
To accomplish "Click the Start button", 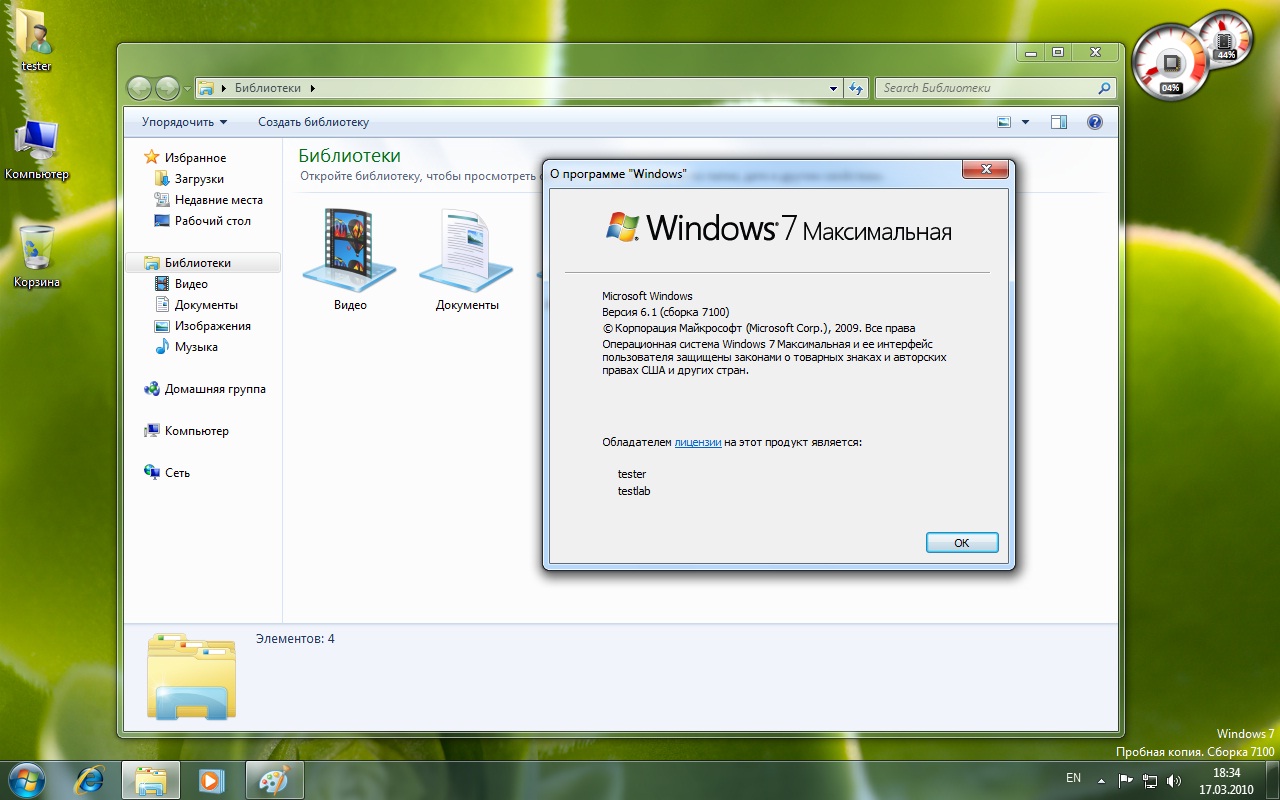I will point(28,779).
